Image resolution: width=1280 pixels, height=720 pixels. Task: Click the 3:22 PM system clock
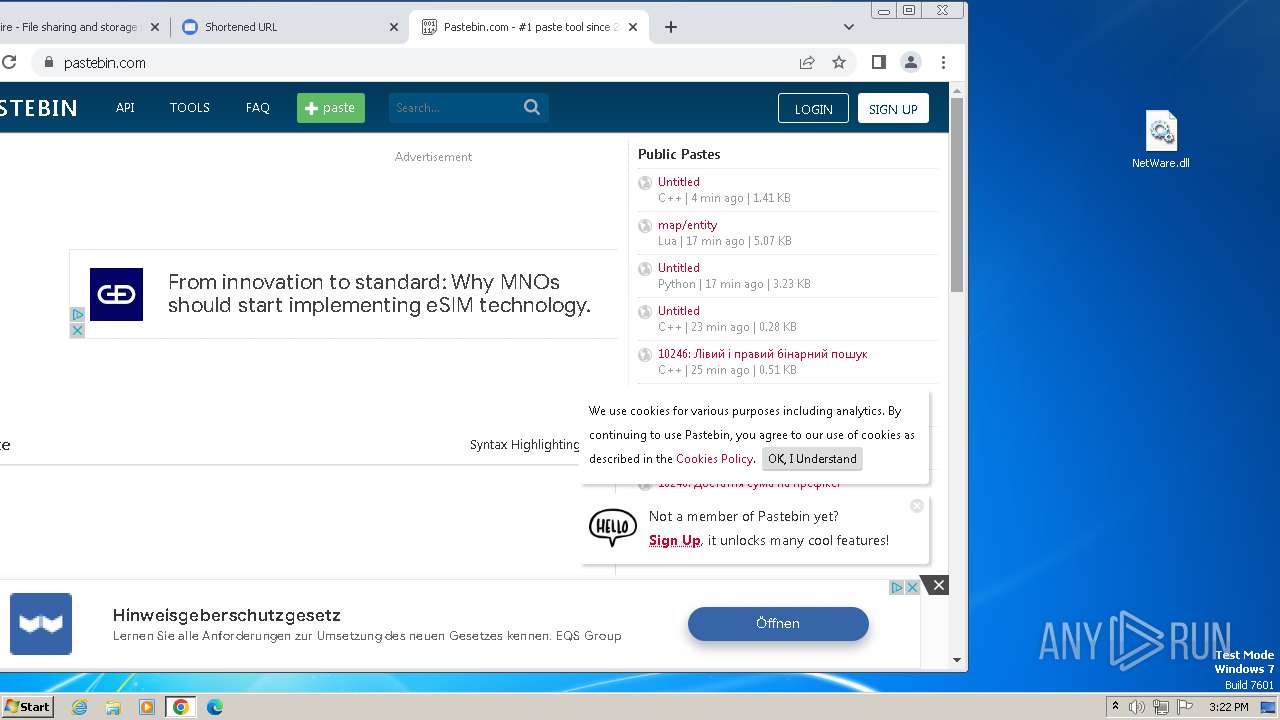(1228, 707)
